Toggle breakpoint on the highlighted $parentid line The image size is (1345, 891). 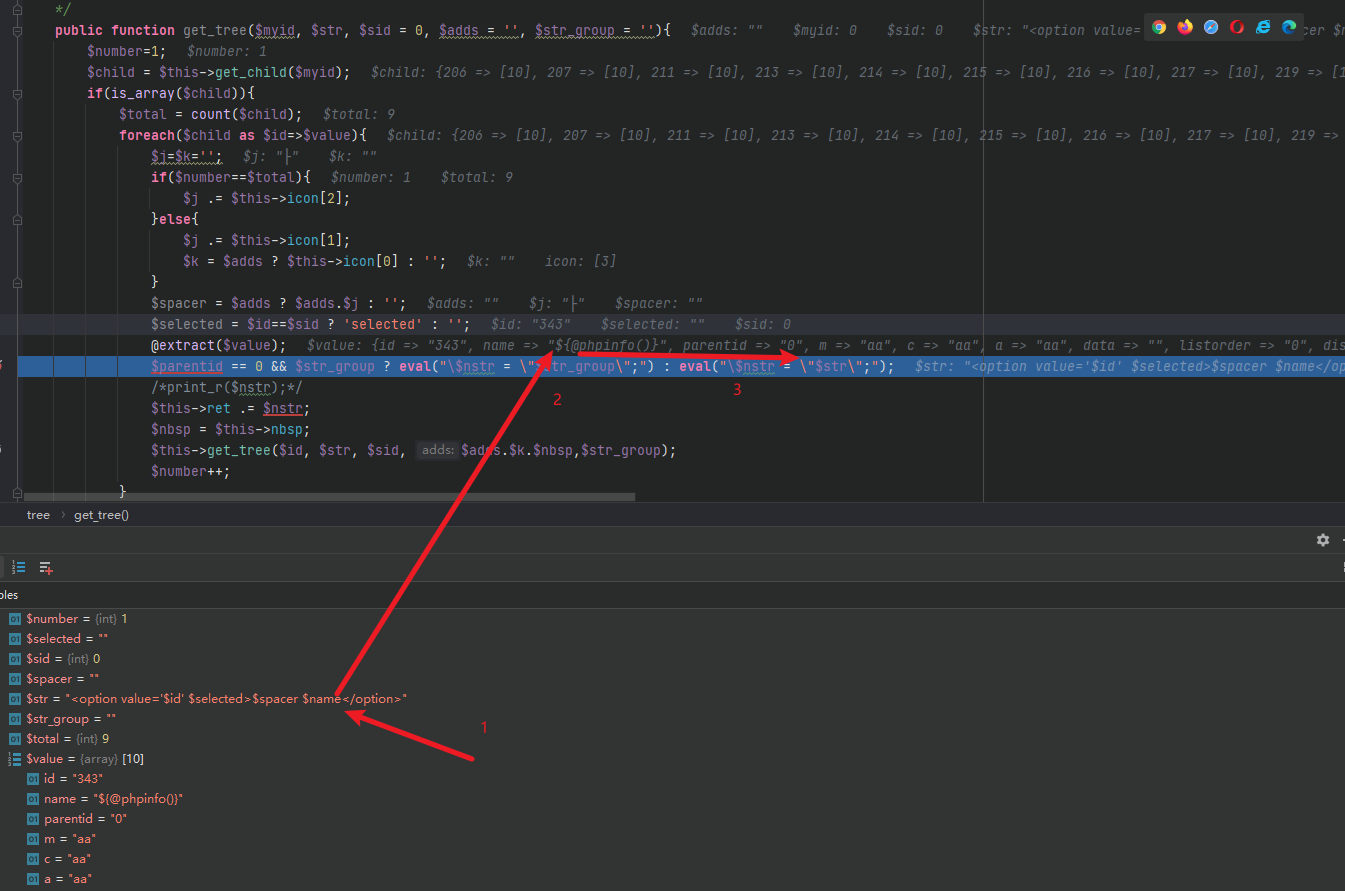pyautogui.click(x=3, y=366)
